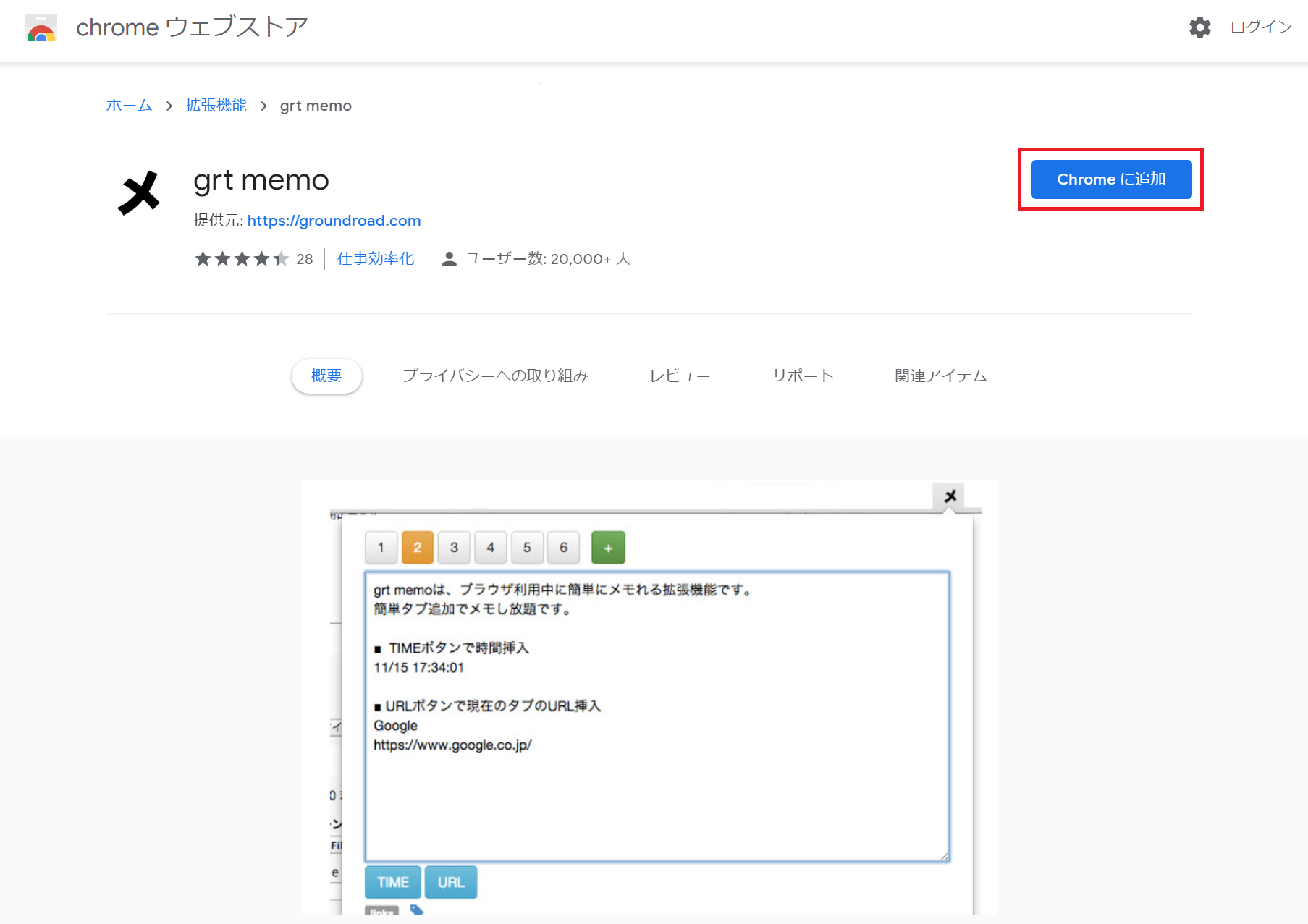
Task: Click the user silhouette icon
Action: coord(449,259)
